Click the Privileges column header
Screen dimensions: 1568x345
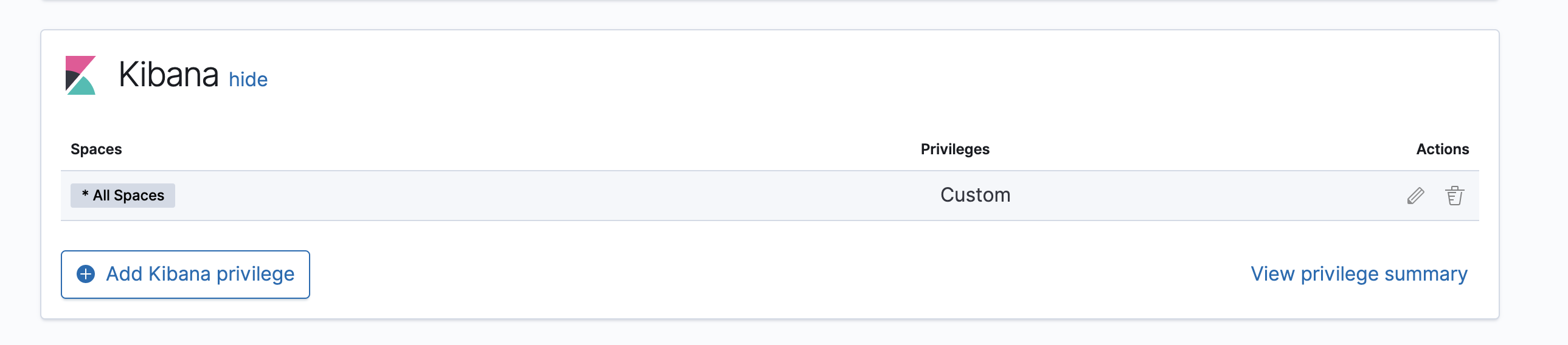(x=954, y=149)
